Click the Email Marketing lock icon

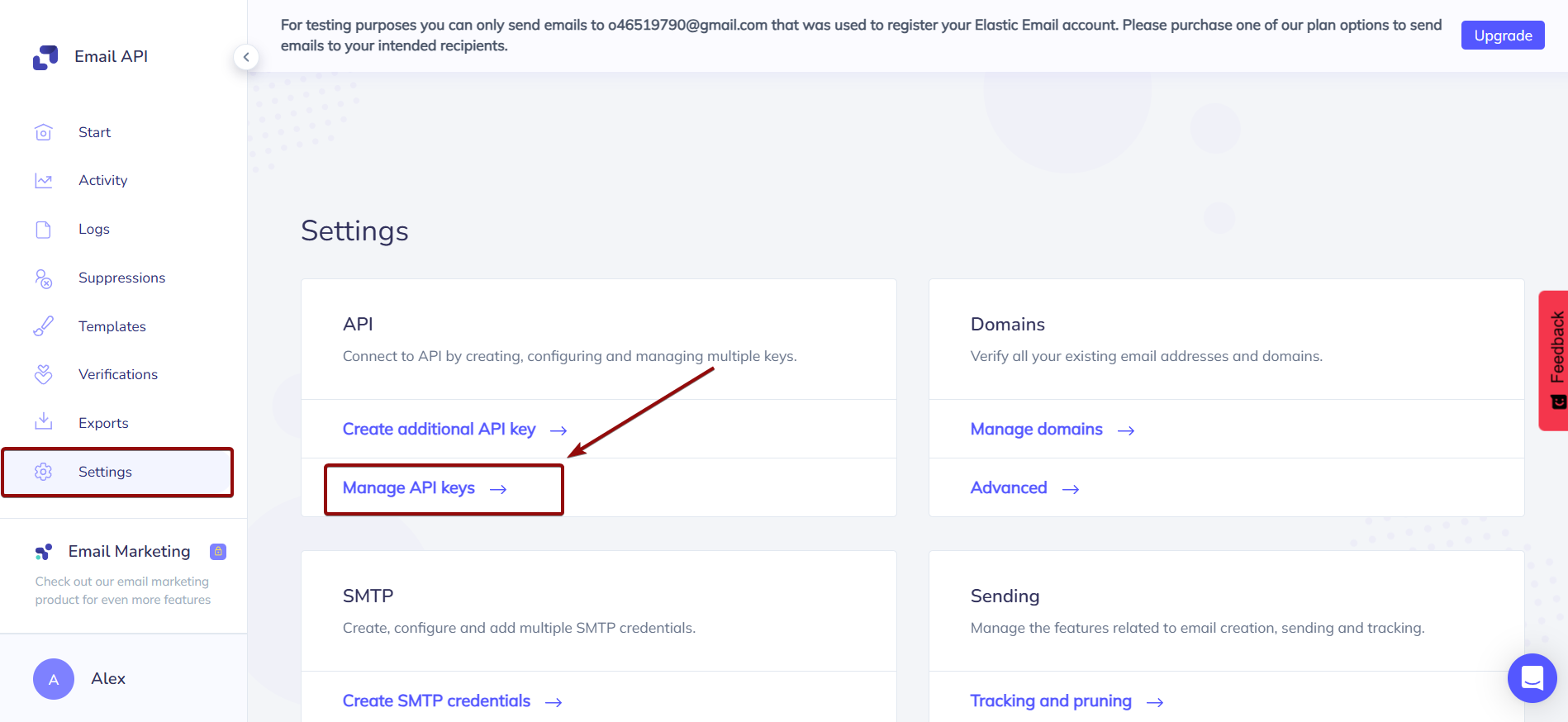click(218, 552)
